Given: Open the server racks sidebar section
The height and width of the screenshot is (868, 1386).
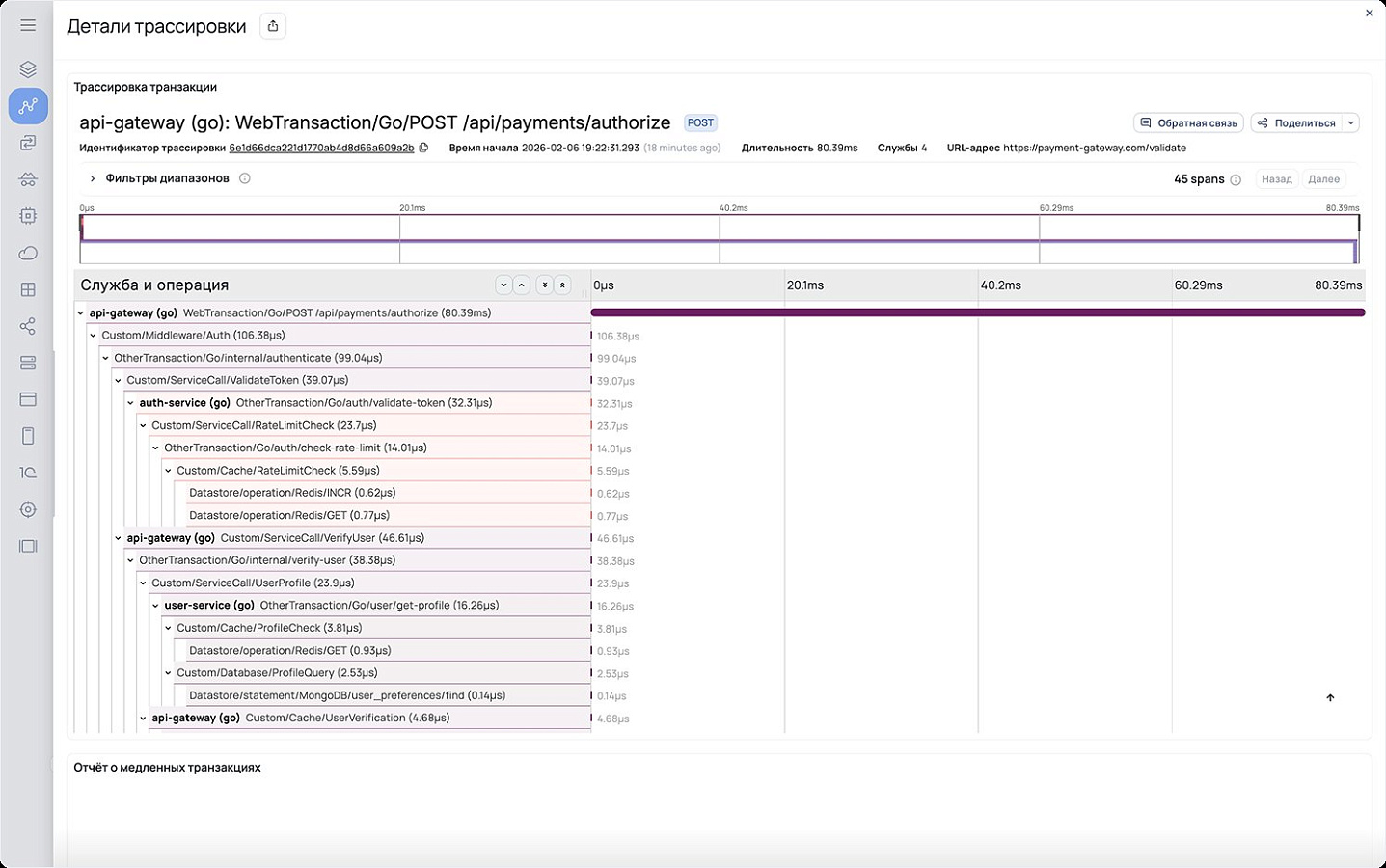Looking at the screenshot, I should coord(28,363).
